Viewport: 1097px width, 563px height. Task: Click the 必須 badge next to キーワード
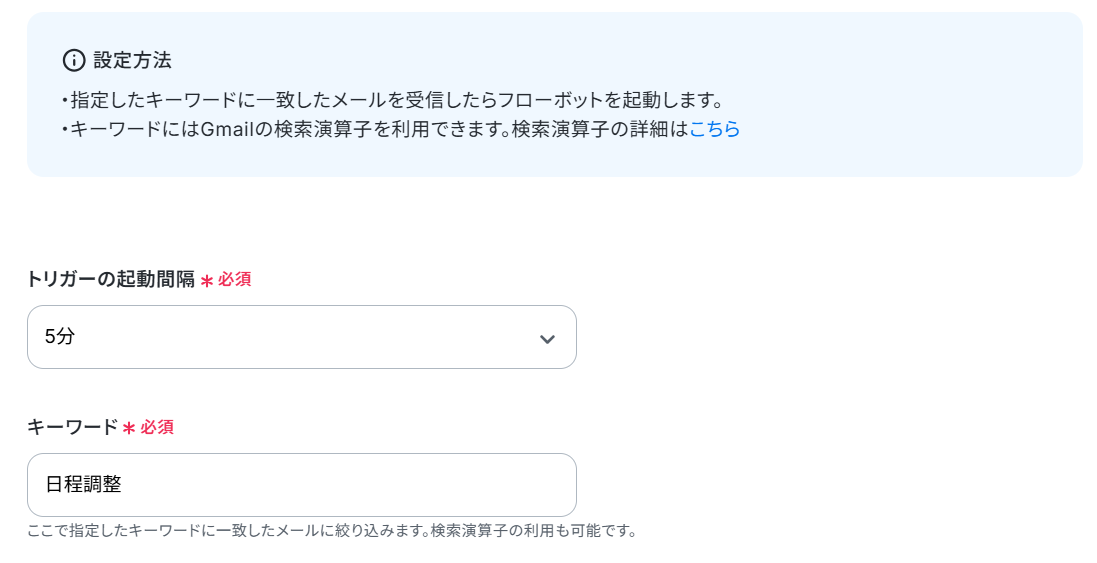point(157,427)
